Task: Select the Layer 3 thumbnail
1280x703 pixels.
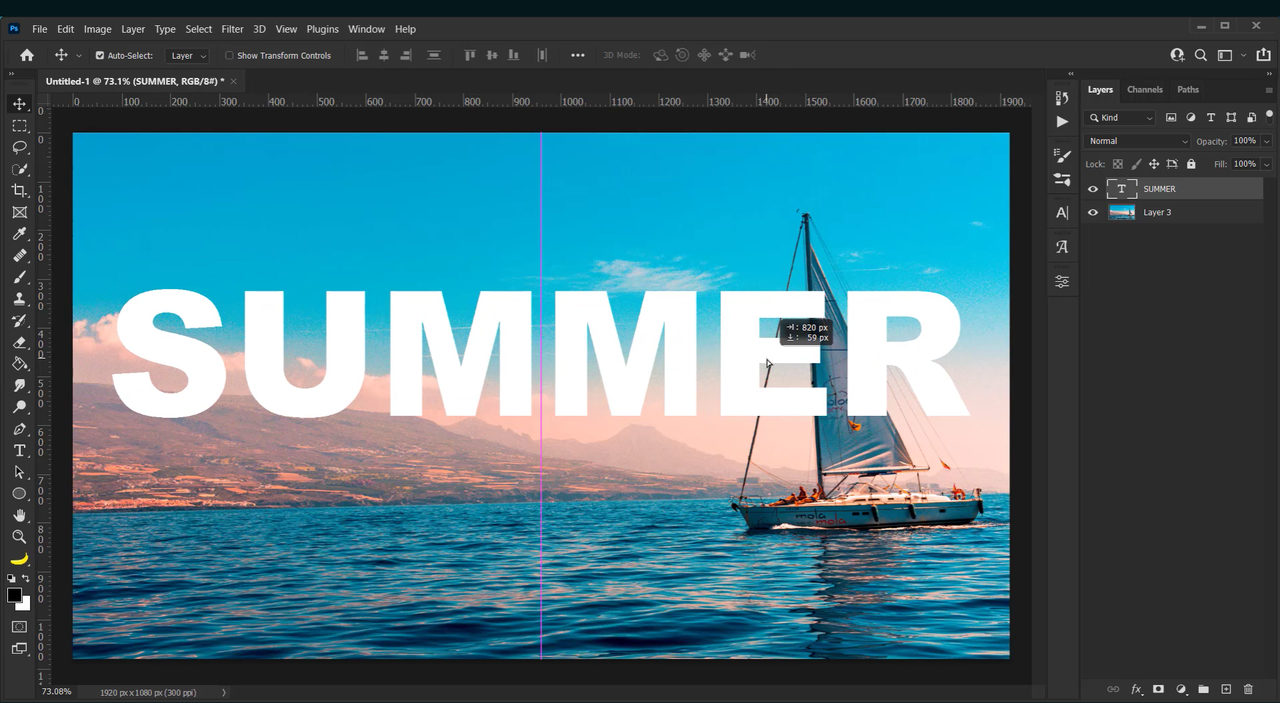Action: point(1122,212)
